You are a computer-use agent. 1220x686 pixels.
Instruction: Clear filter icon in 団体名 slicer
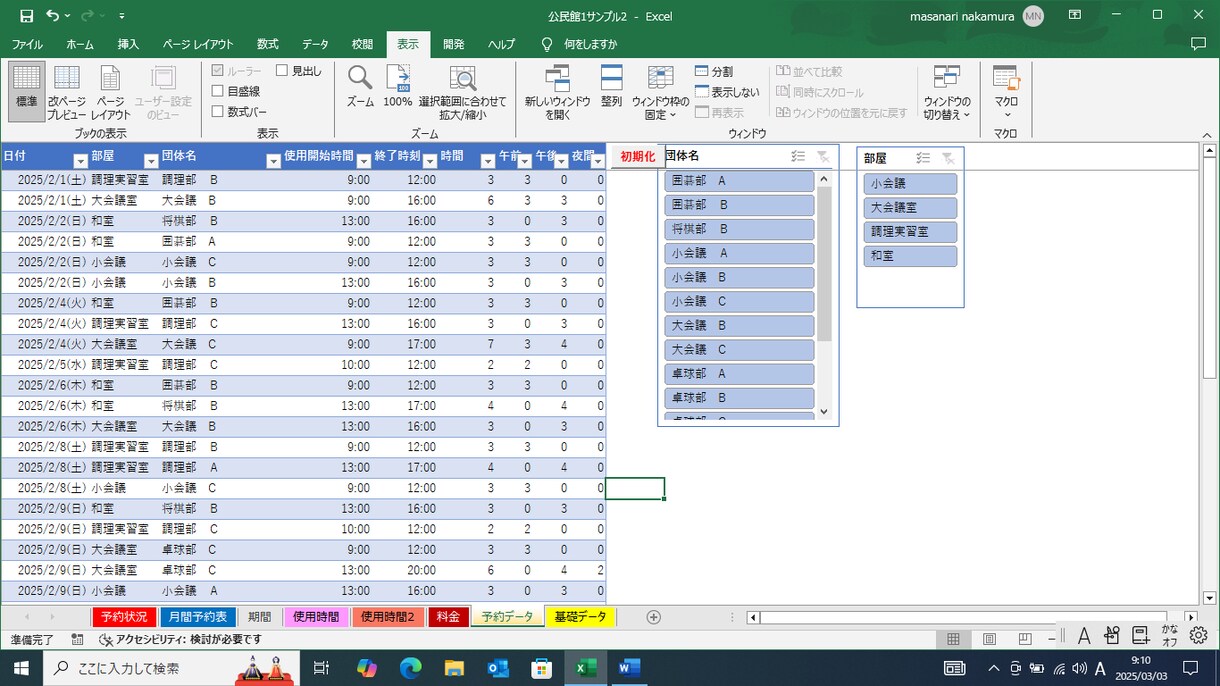coord(823,157)
